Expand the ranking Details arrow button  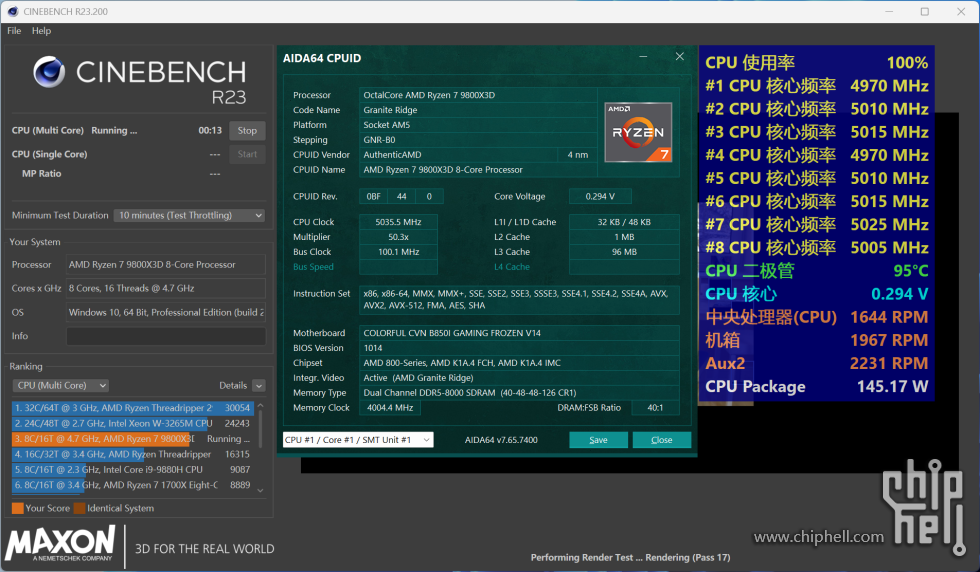tap(259, 386)
